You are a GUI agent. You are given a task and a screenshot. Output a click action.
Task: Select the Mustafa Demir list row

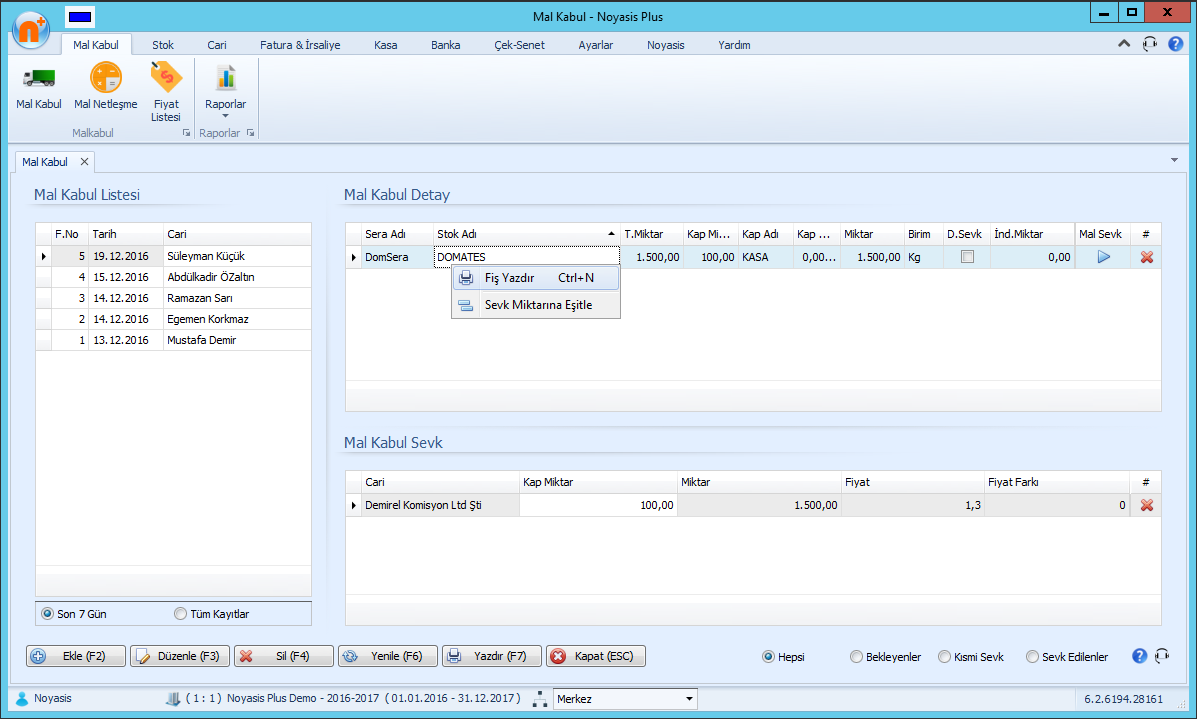pyautogui.click(x=173, y=340)
